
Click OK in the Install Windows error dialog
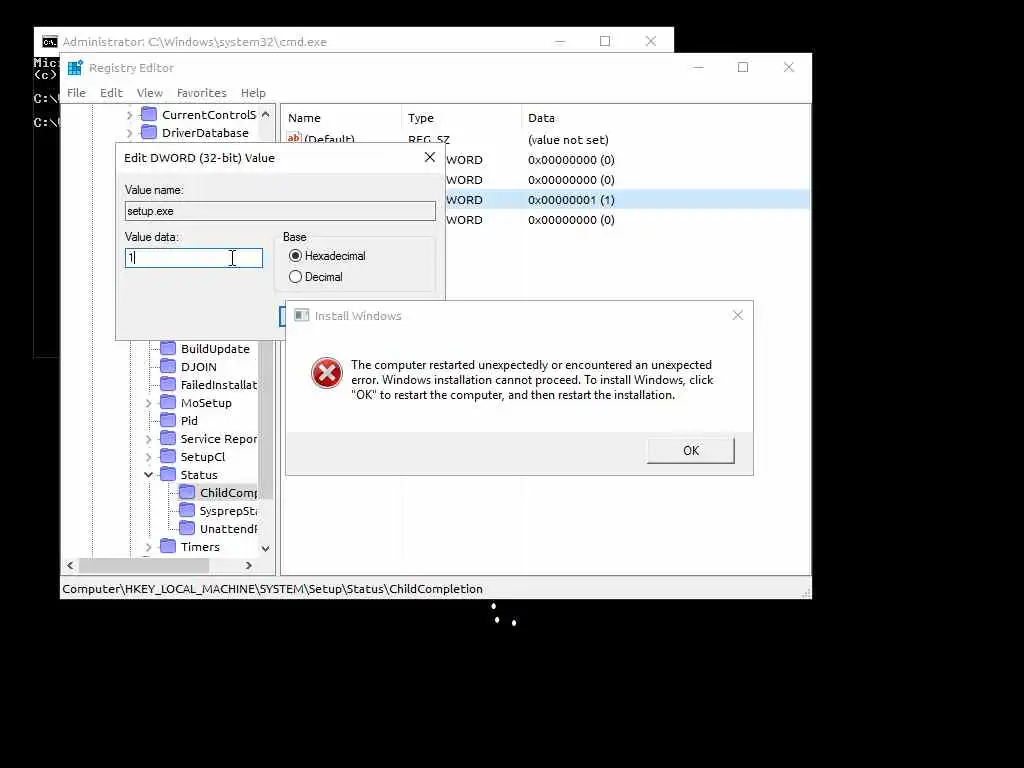(x=690, y=451)
